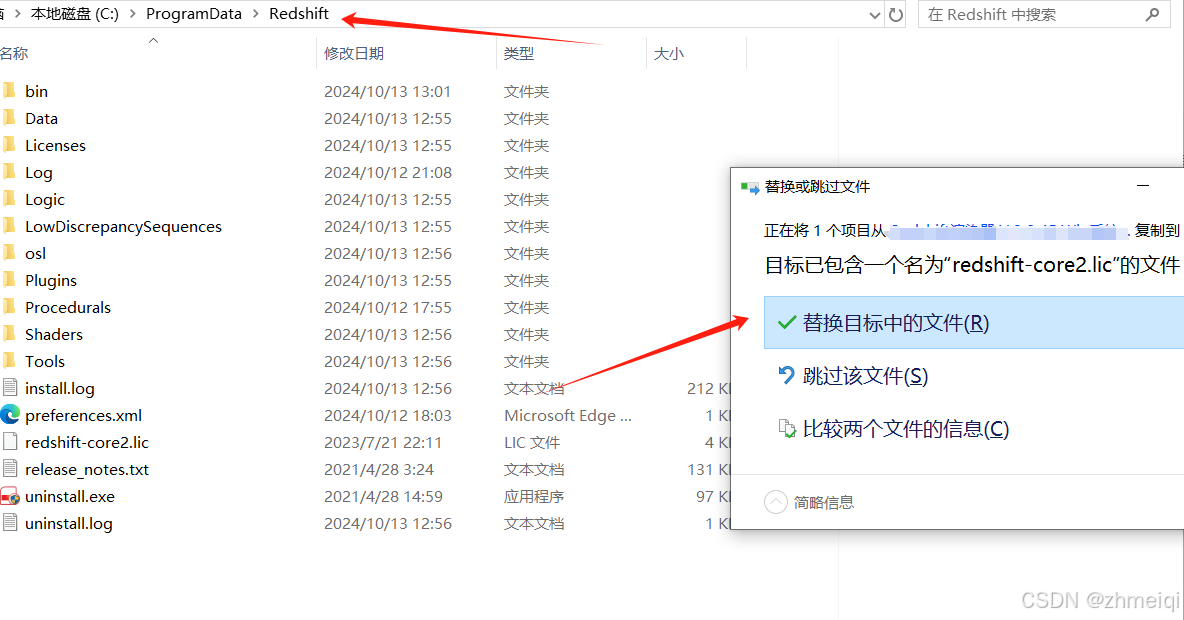Viewport: 1184px width, 620px height.
Task: Navigate to ProgramData in breadcrumb
Action: point(194,14)
